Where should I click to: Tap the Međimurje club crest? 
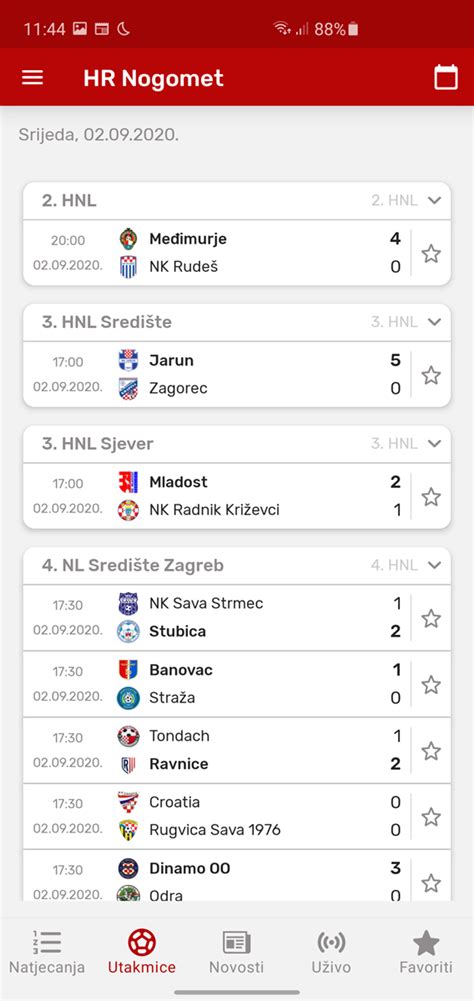click(128, 239)
